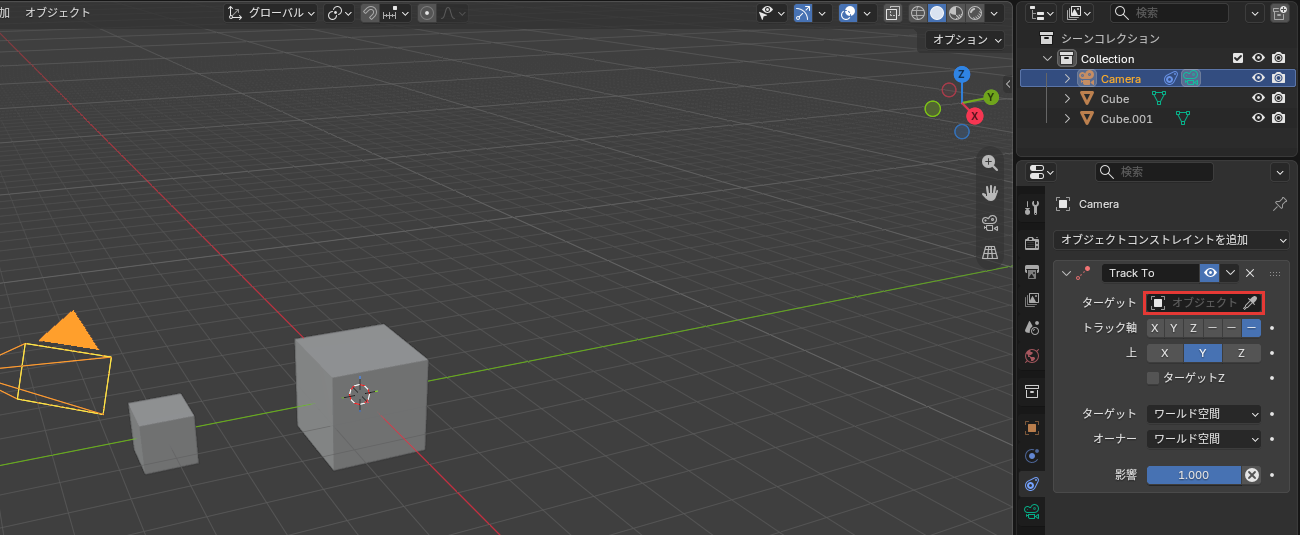This screenshot has width=1300, height=535.
Task: Uncheck the Collection exclude checkbox
Action: tap(1238, 59)
